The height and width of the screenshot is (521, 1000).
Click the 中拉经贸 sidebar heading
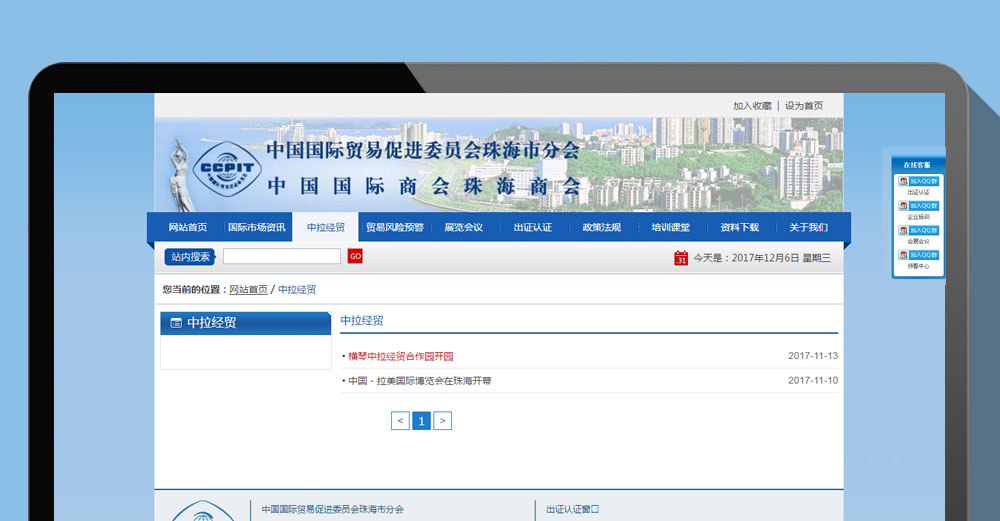(211, 323)
